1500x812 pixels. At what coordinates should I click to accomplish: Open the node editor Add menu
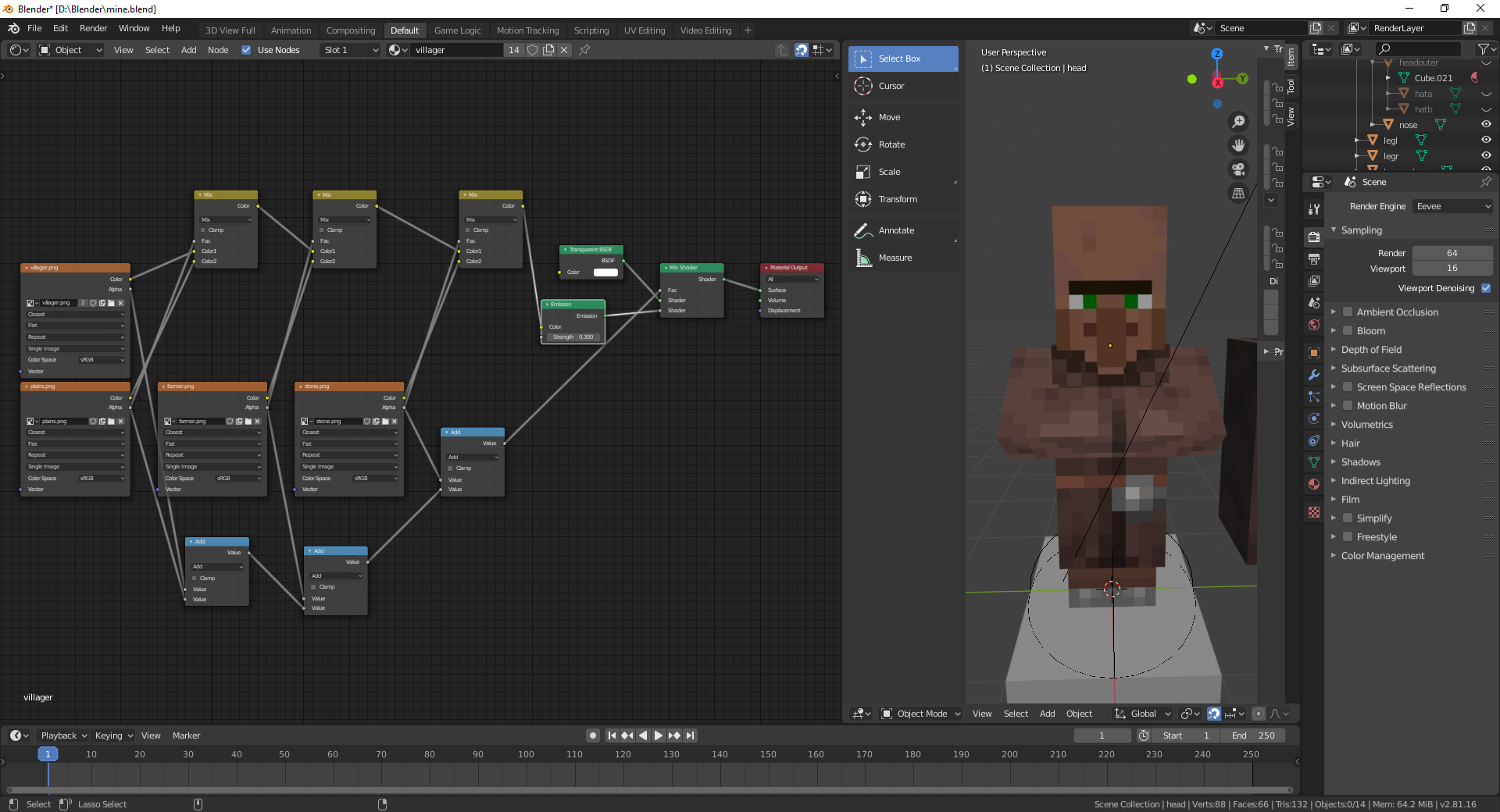(189, 50)
